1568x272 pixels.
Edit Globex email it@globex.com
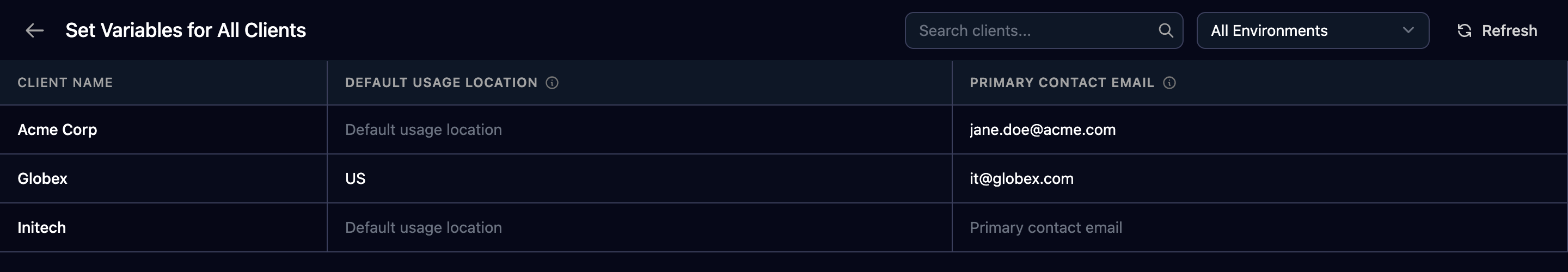click(1259, 178)
